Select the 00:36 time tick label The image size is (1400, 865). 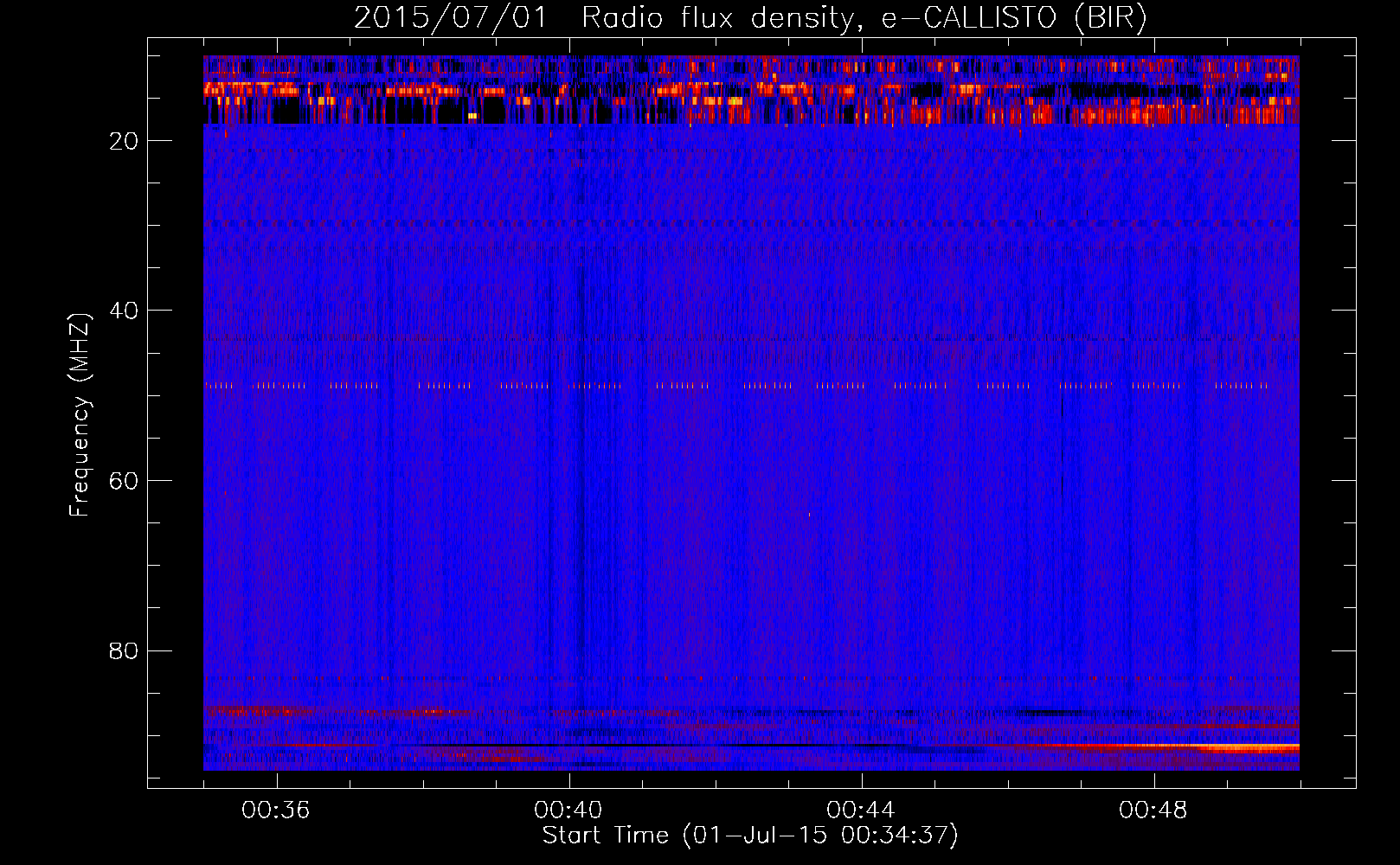(x=276, y=811)
